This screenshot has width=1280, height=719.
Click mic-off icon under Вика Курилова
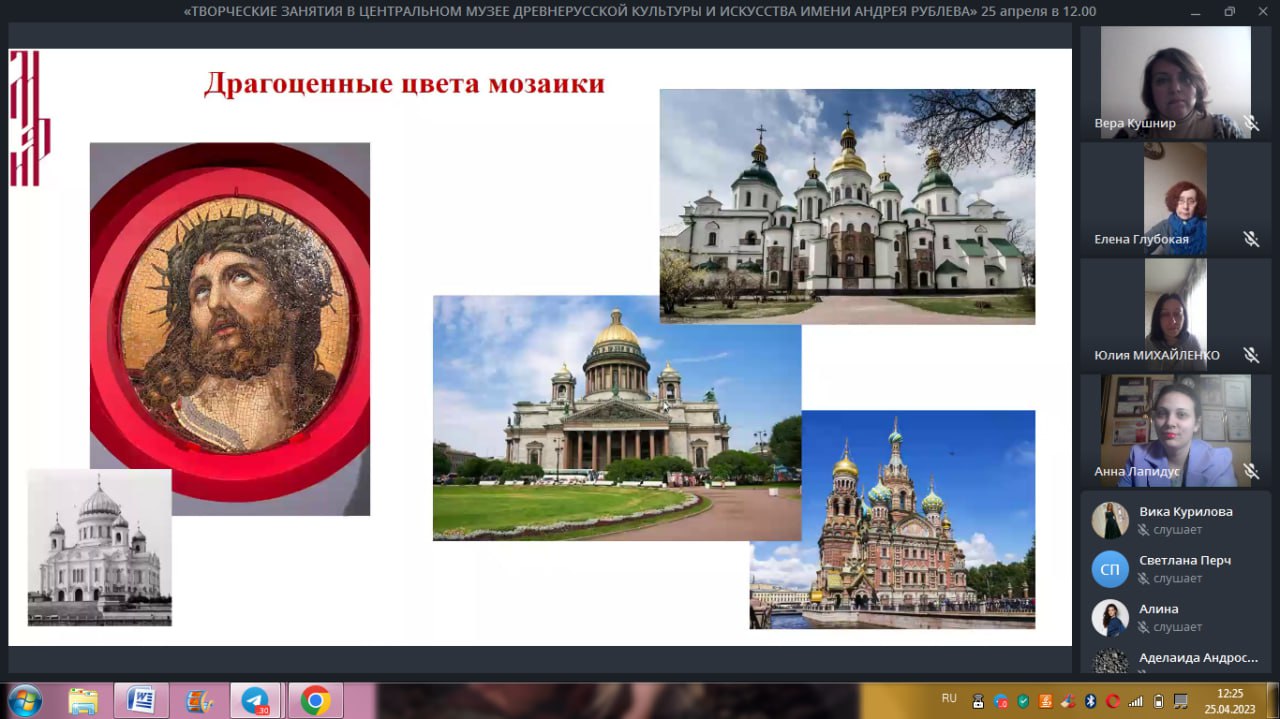1144,530
